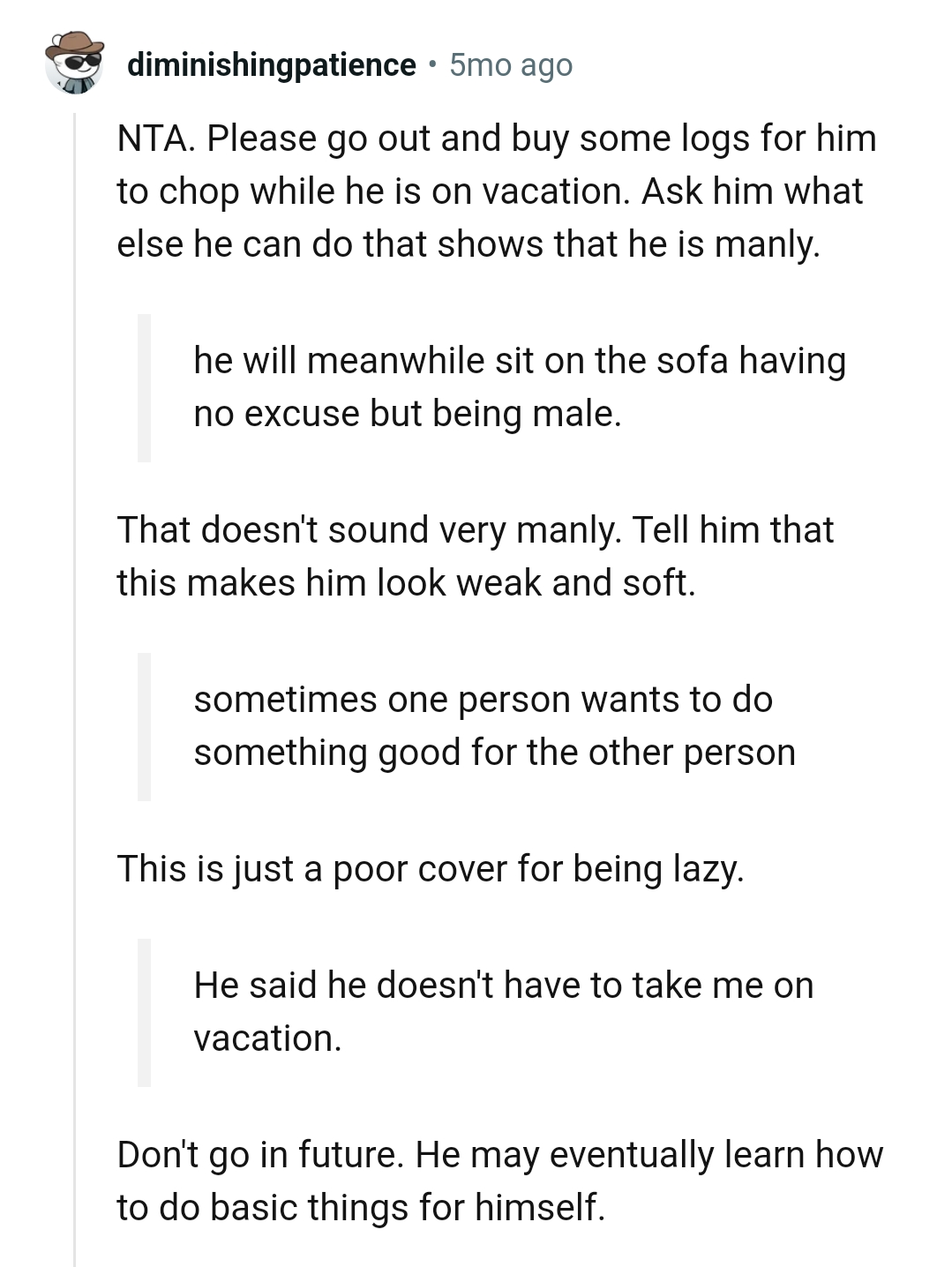Click the line "this makes him look weak and soft"
This screenshot has height=1267, width=952.
point(406,583)
